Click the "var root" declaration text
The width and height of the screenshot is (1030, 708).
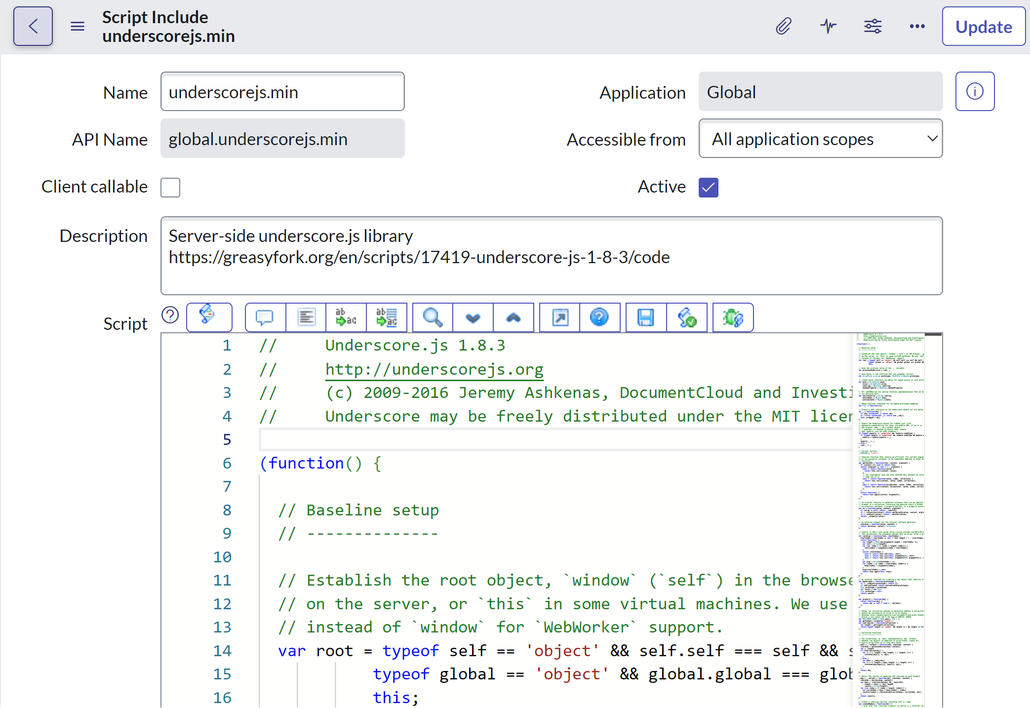[315, 651]
